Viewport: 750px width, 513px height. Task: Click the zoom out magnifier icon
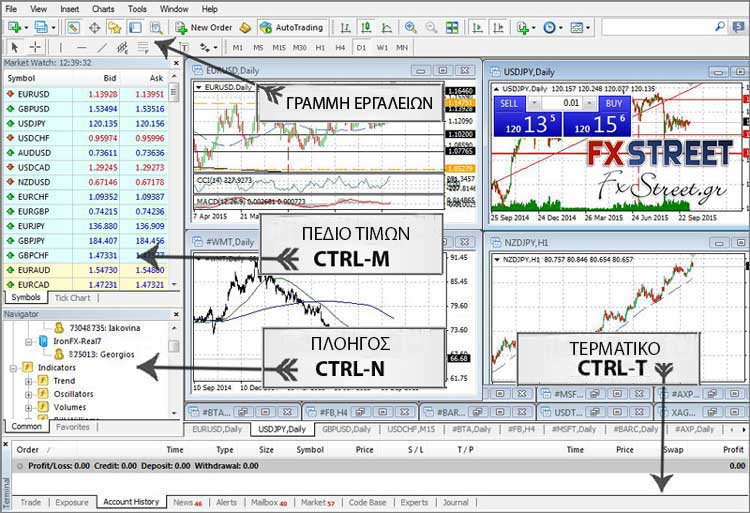(429, 27)
